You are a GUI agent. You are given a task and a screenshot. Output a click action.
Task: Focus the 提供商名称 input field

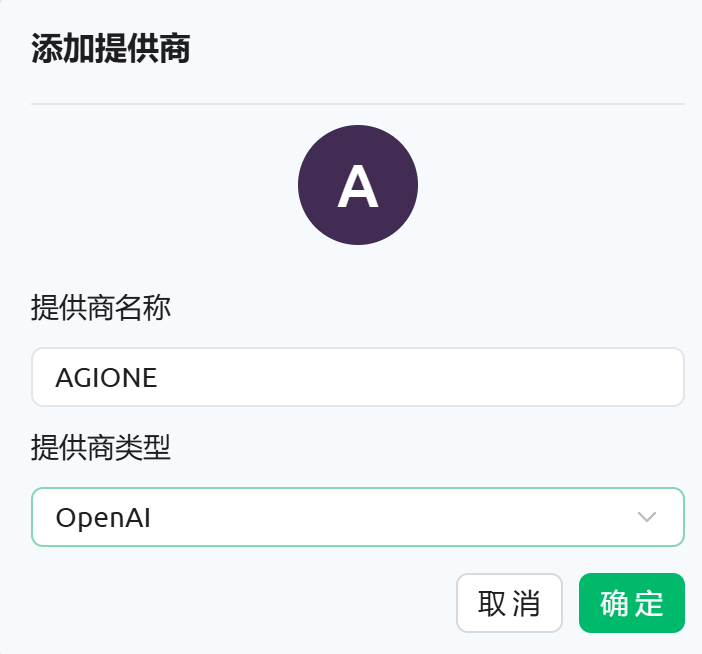click(358, 377)
